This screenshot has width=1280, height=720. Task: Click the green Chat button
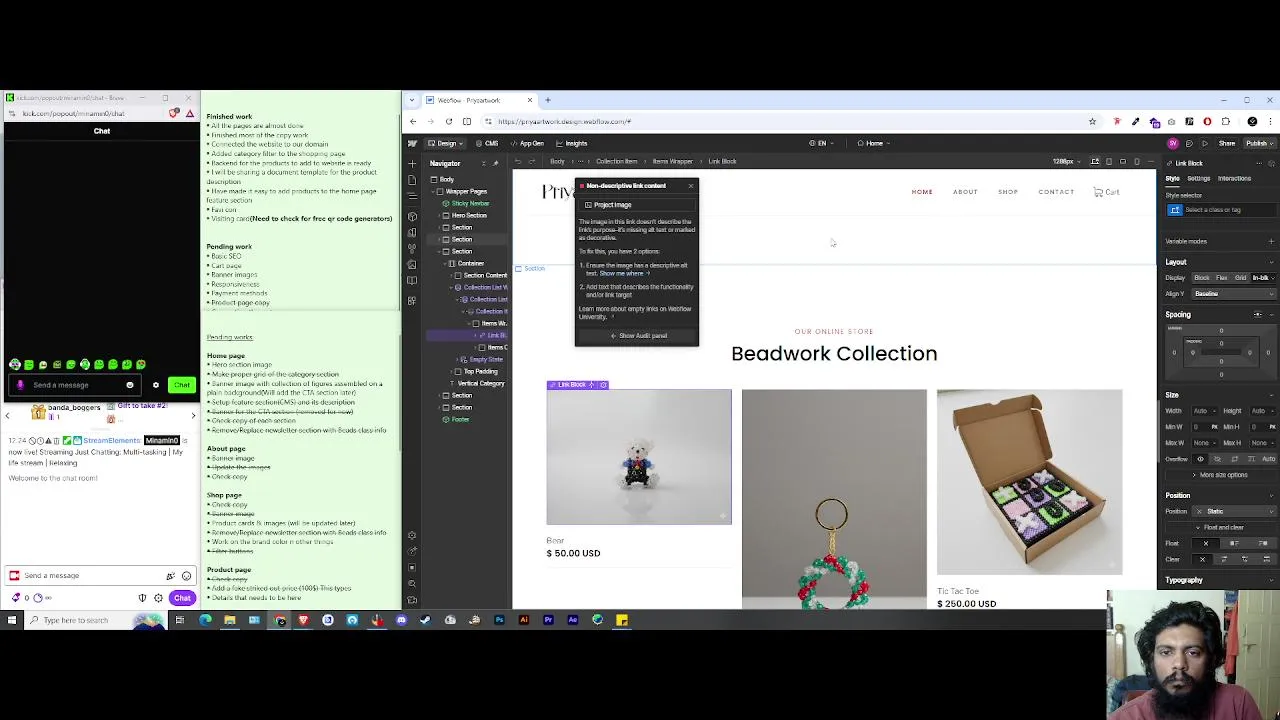tap(181, 385)
